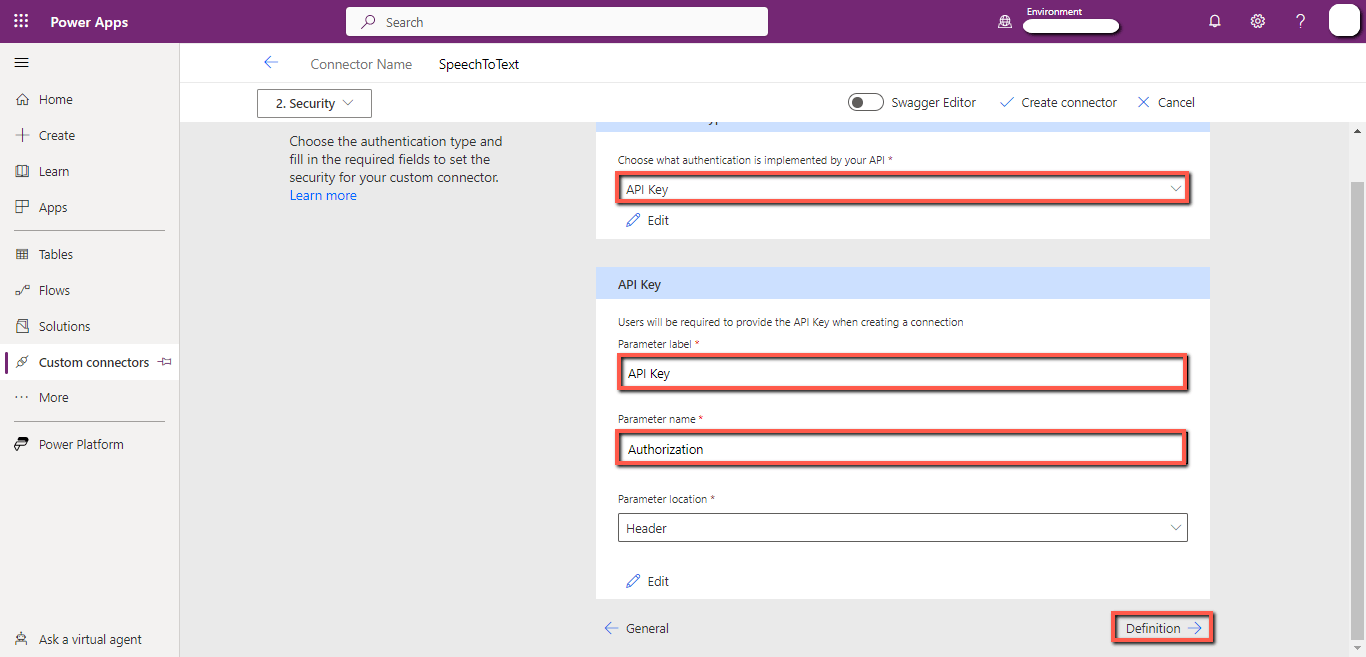Toggle the Swagger Editor switch

866,102
